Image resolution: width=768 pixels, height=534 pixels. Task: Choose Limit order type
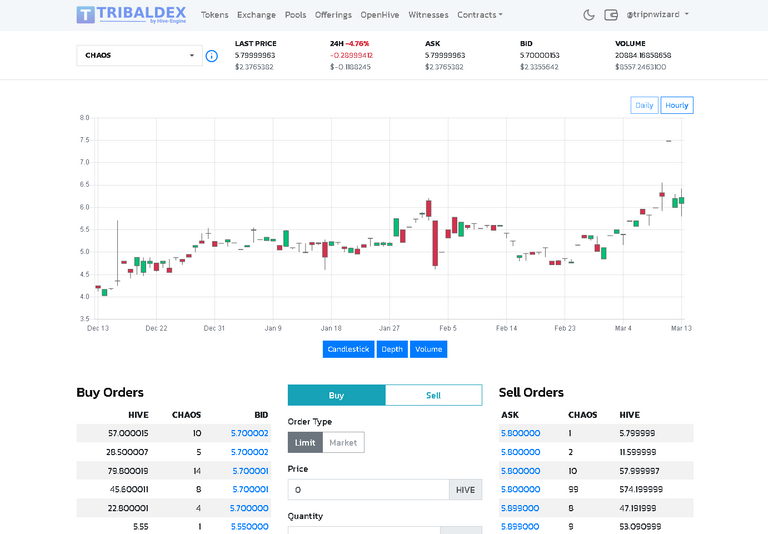pos(305,442)
